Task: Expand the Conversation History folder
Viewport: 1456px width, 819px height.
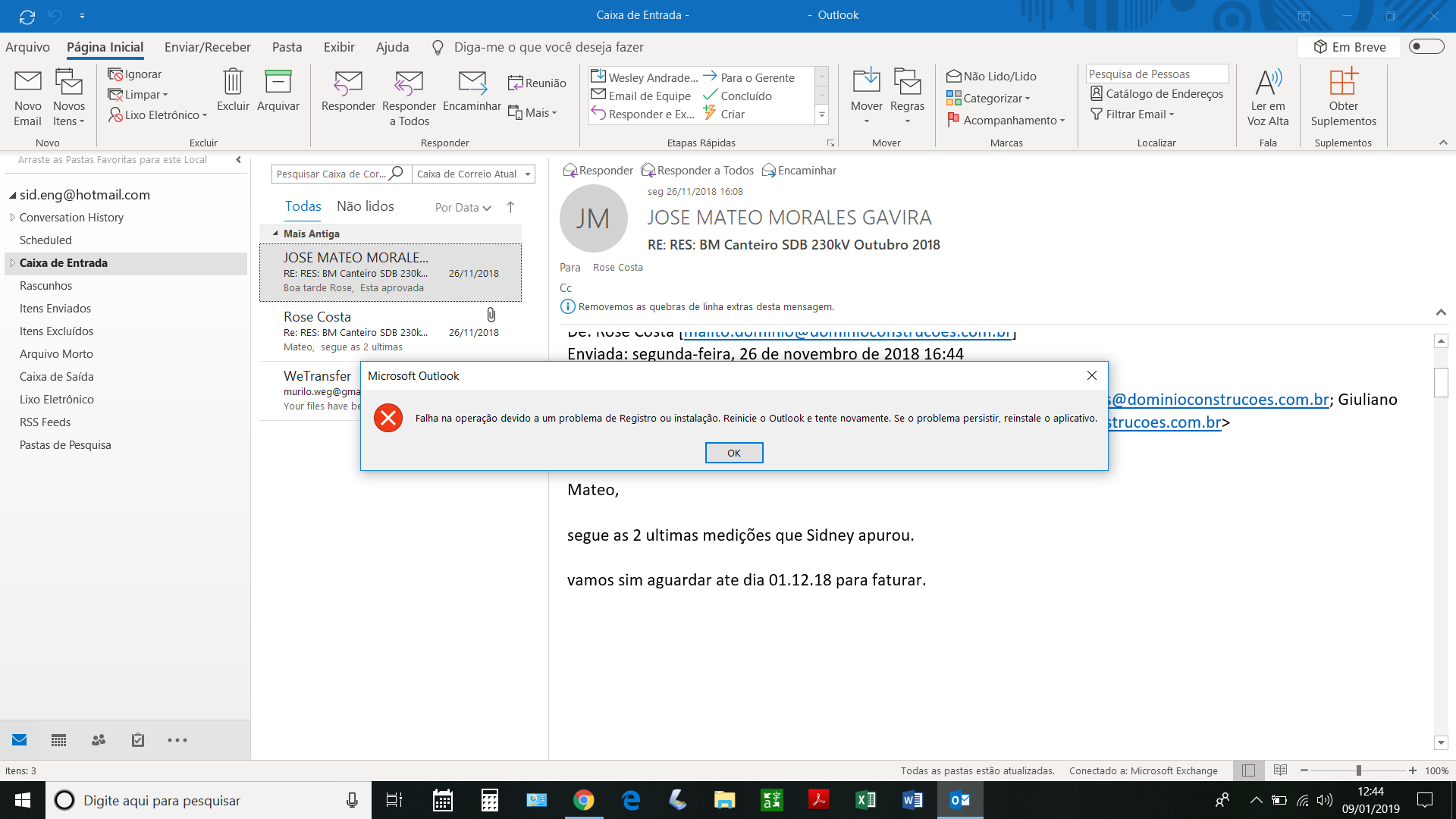Action: pyautogui.click(x=12, y=218)
